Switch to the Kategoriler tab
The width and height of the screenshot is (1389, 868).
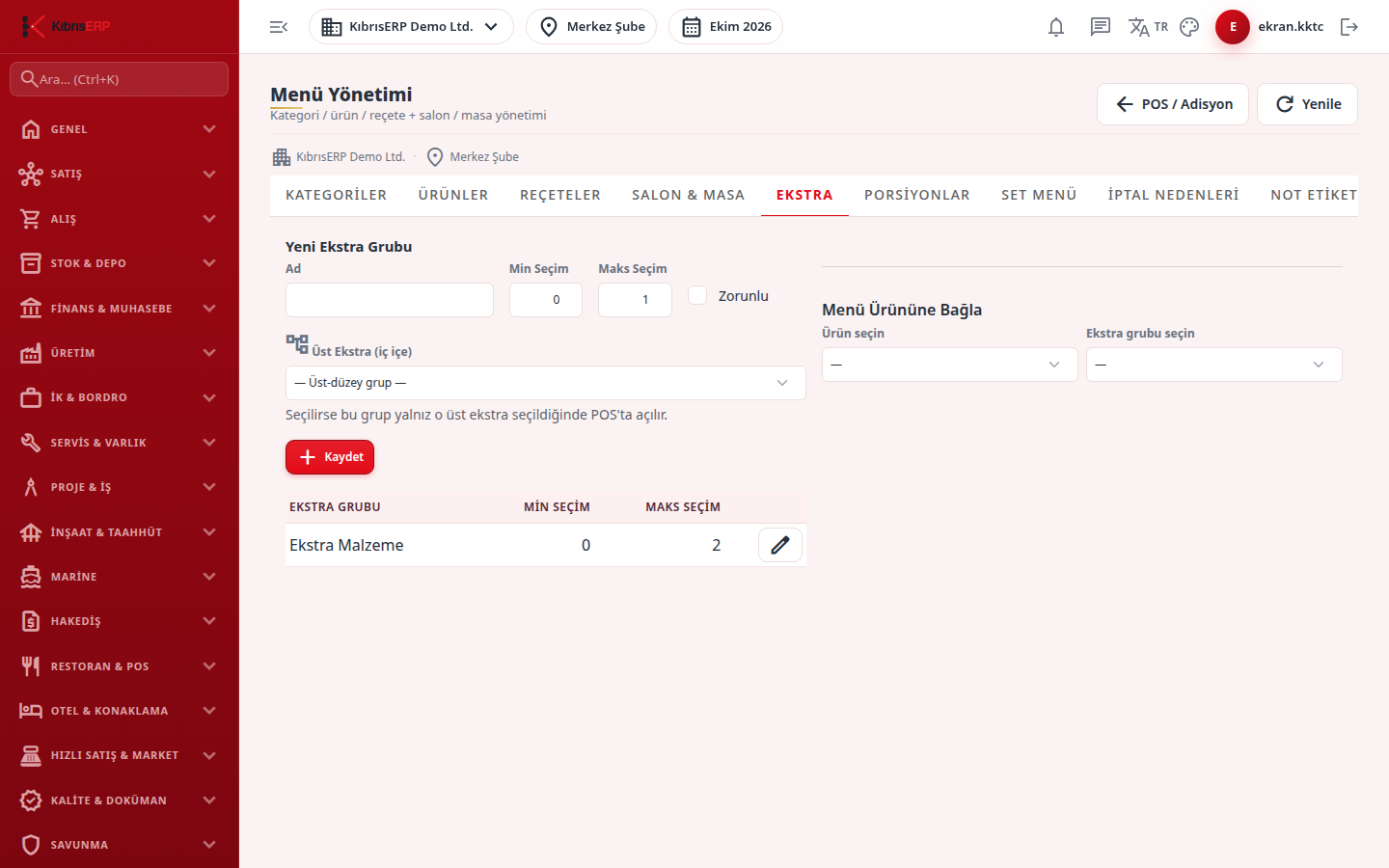(336, 195)
